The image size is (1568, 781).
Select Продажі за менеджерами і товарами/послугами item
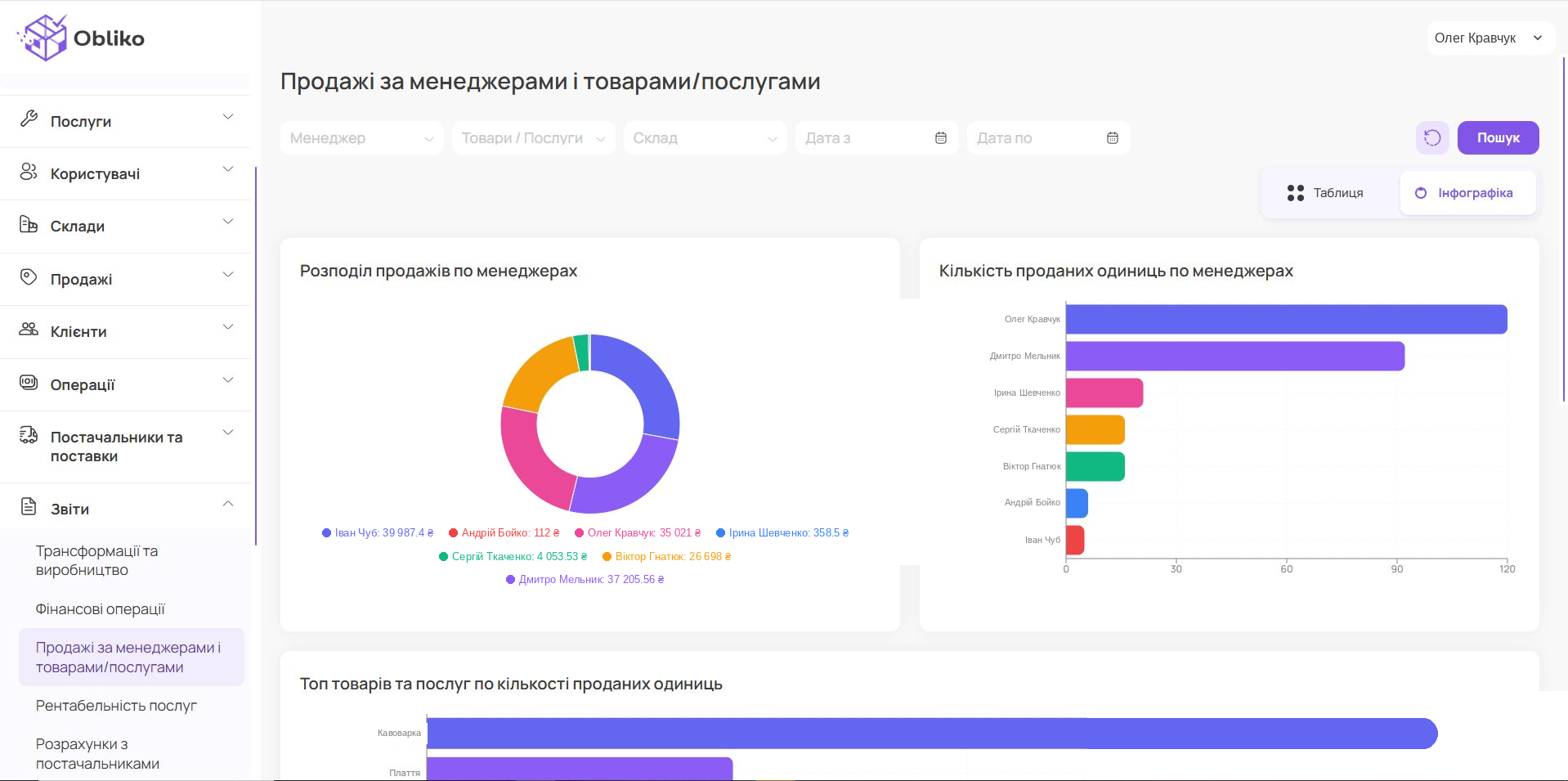(x=131, y=658)
